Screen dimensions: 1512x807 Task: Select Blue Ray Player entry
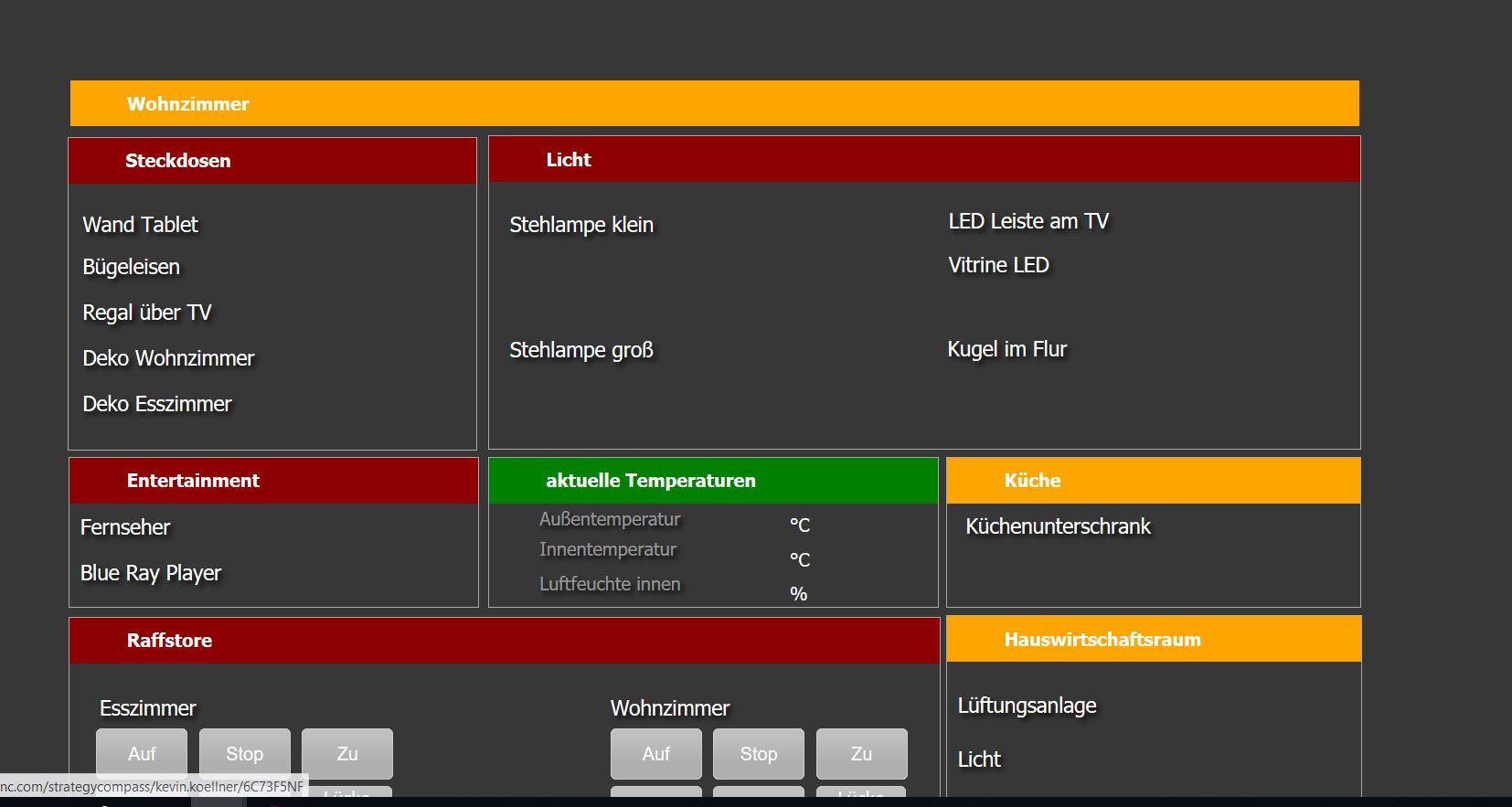coord(151,573)
